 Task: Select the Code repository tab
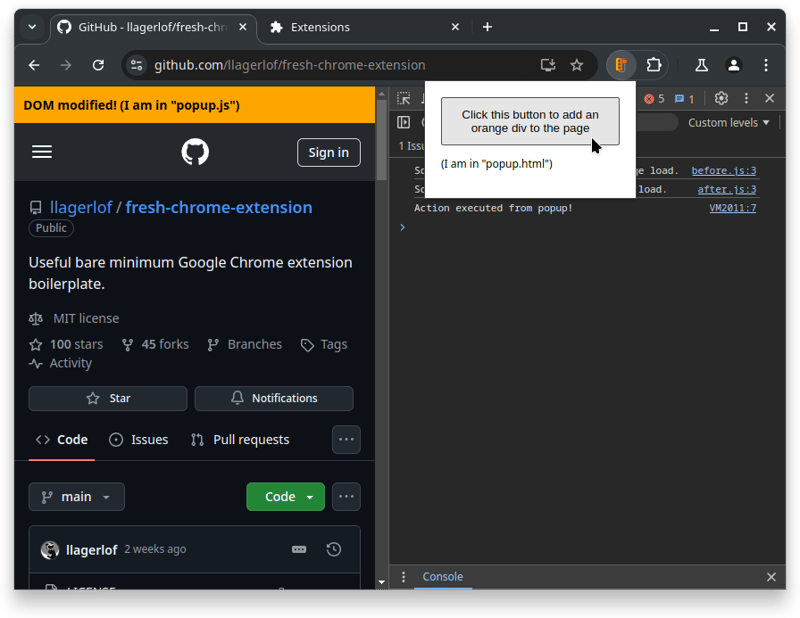pos(62,440)
